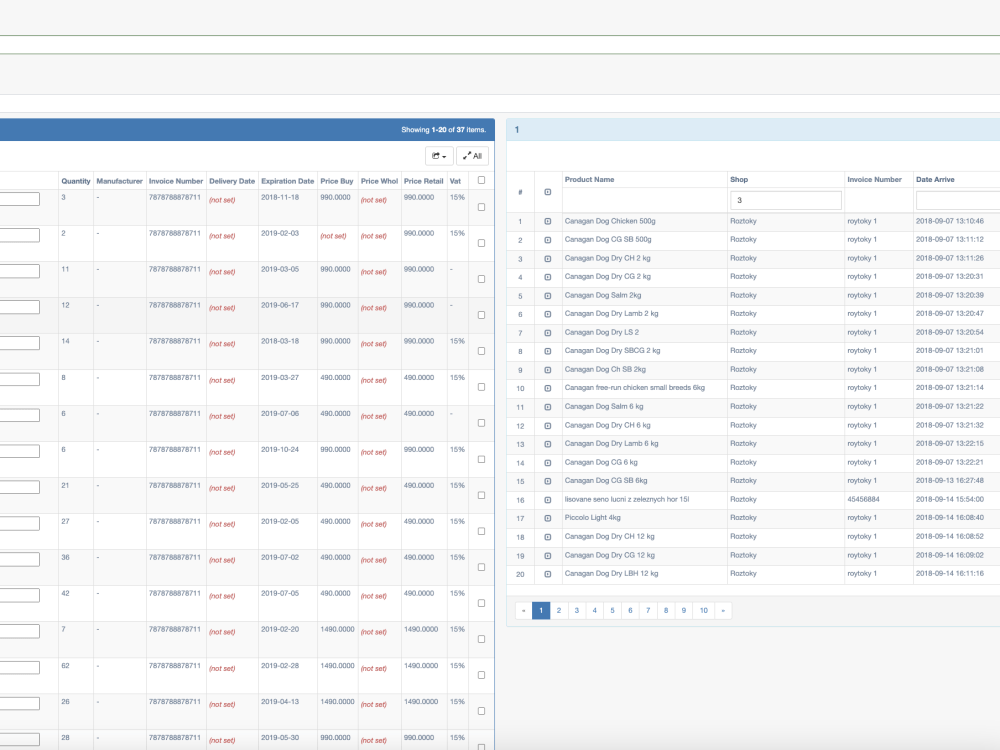This screenshot has width=1000, height=750.
Task: Sort by Price Buy column
Action: coord(337,181)
